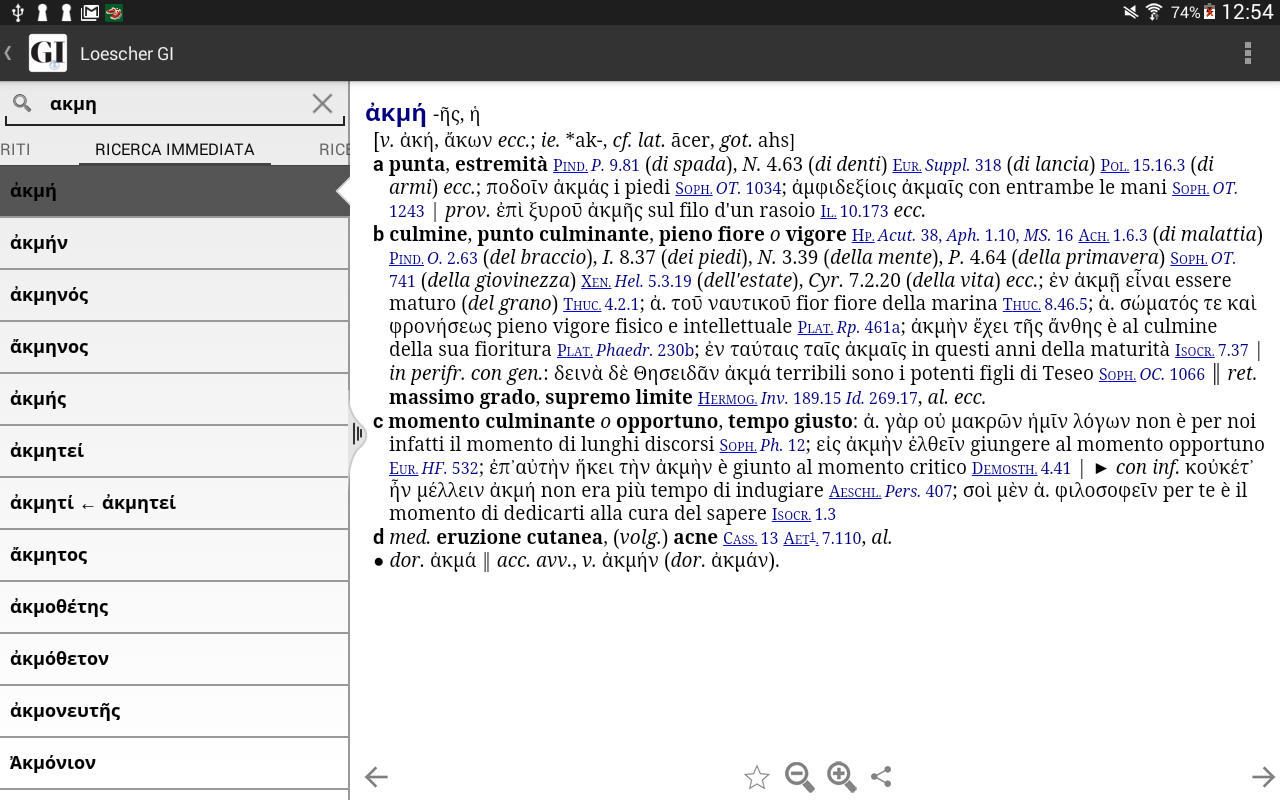This screenshot has width=1280, height=800.
Task: Open the Cass. 13 citation link
Action: [x=751, y=538]
